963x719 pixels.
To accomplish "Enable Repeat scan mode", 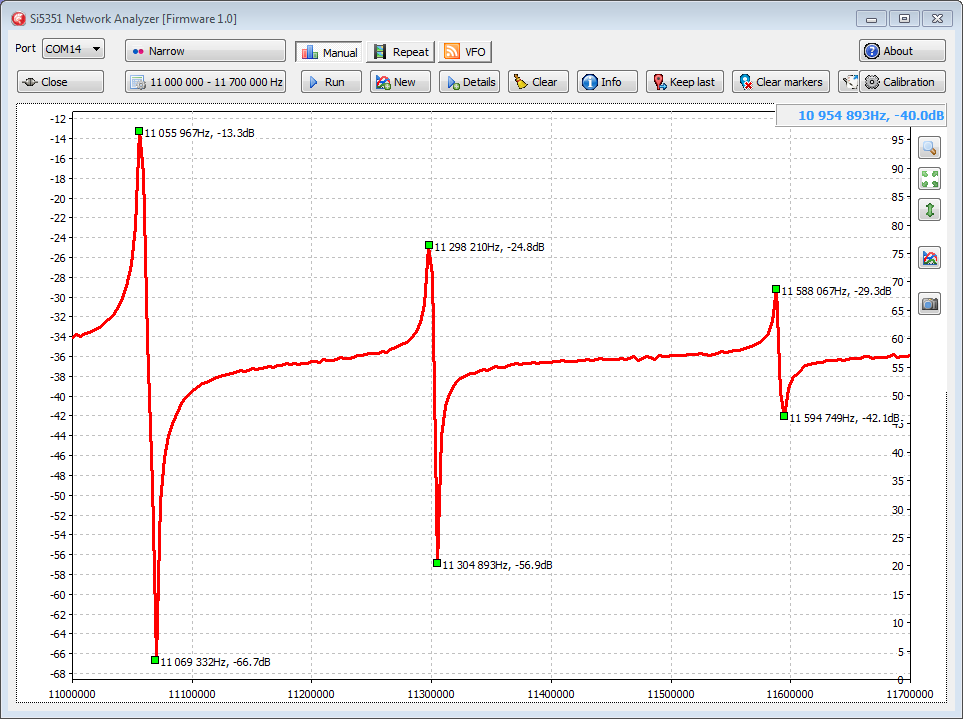I will coord(399,52).
